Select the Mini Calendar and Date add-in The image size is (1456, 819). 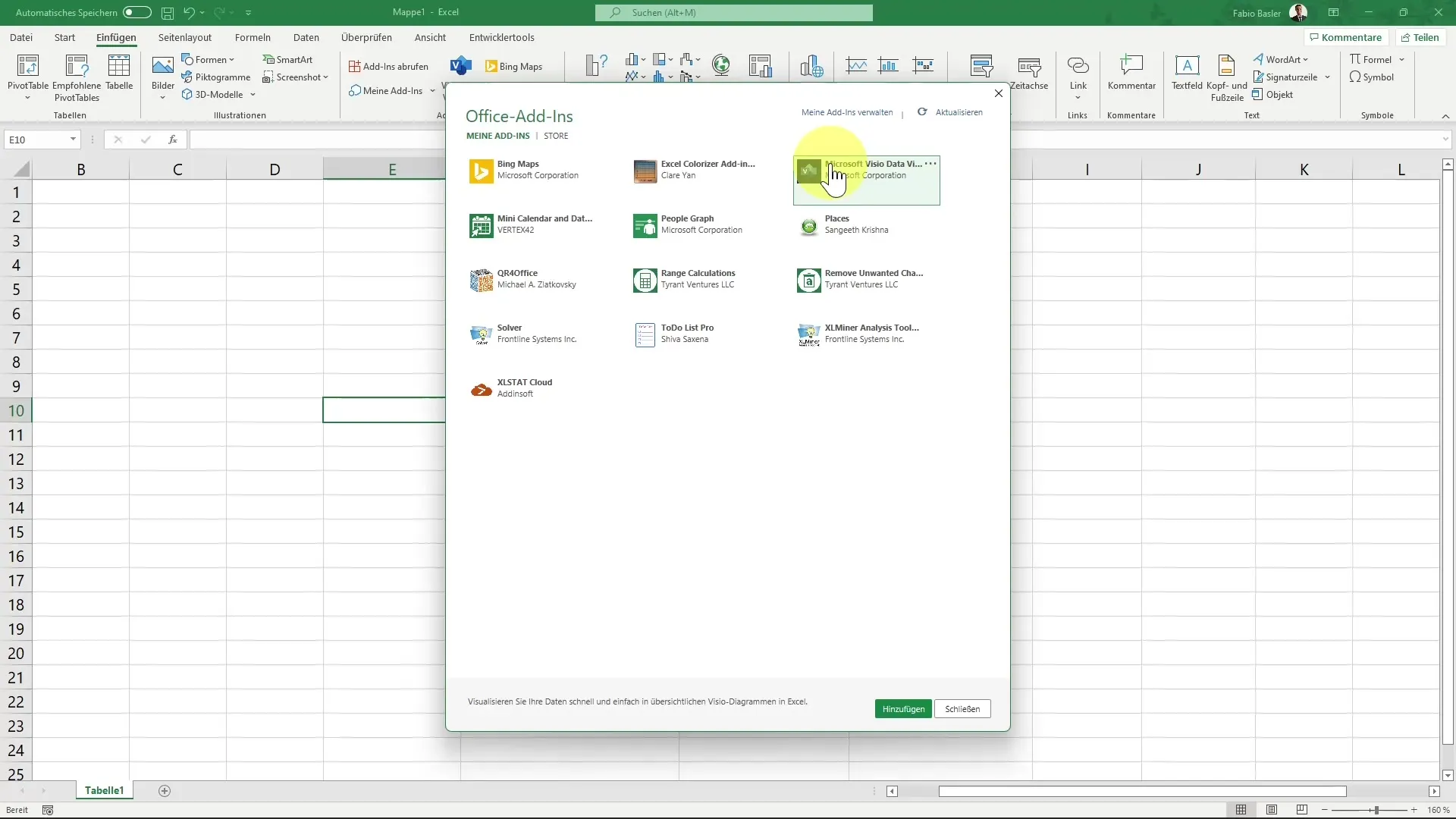click(531, 225)
